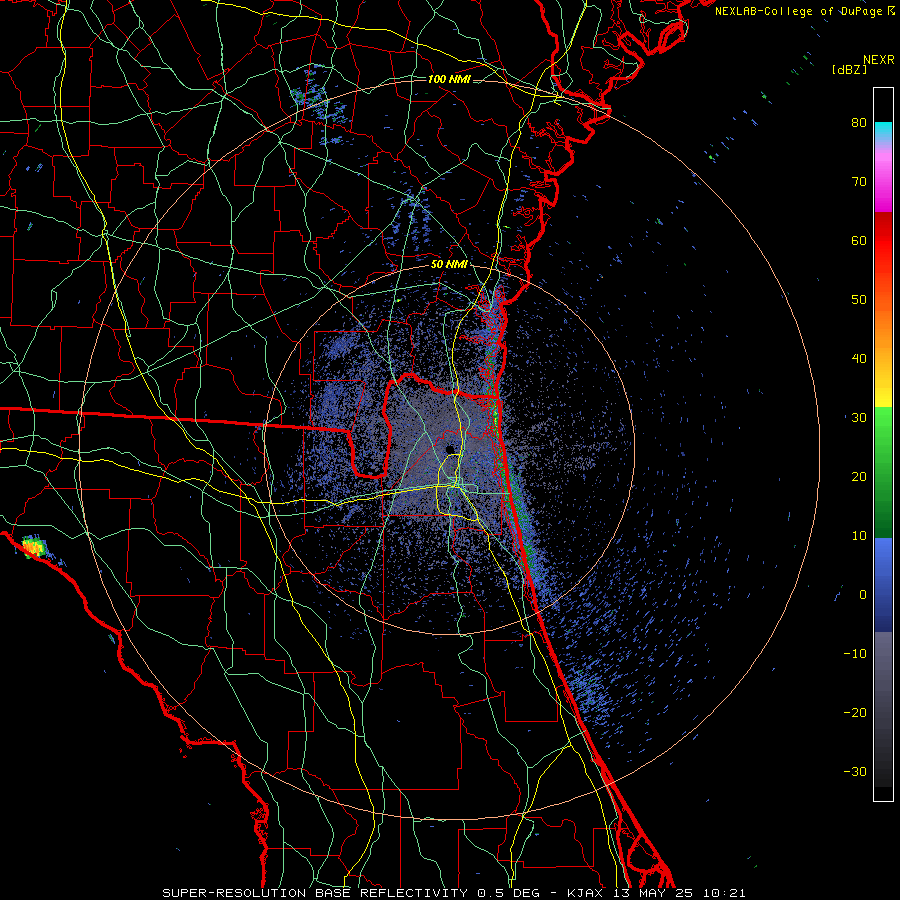Click the -30 dBZ value on the scale
Viewport: 900px width, 900px height.
(855, 772)
